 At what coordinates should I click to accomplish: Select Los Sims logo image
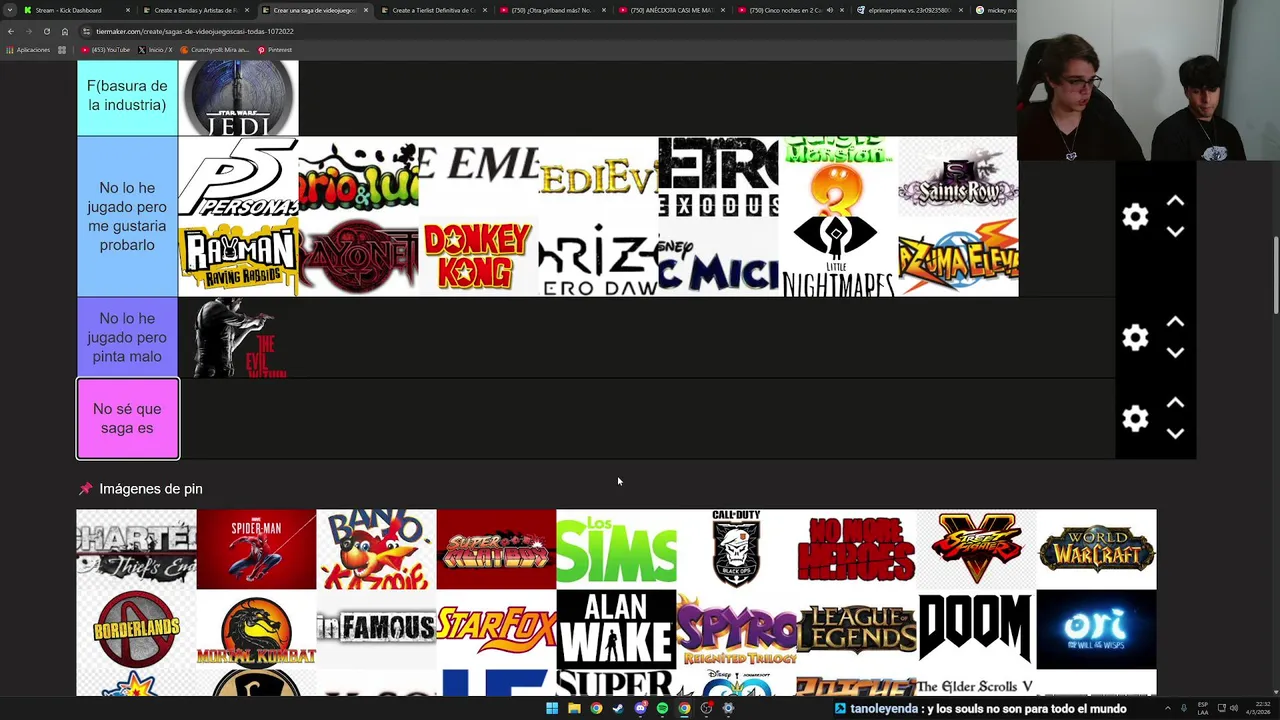coord(616,549)
